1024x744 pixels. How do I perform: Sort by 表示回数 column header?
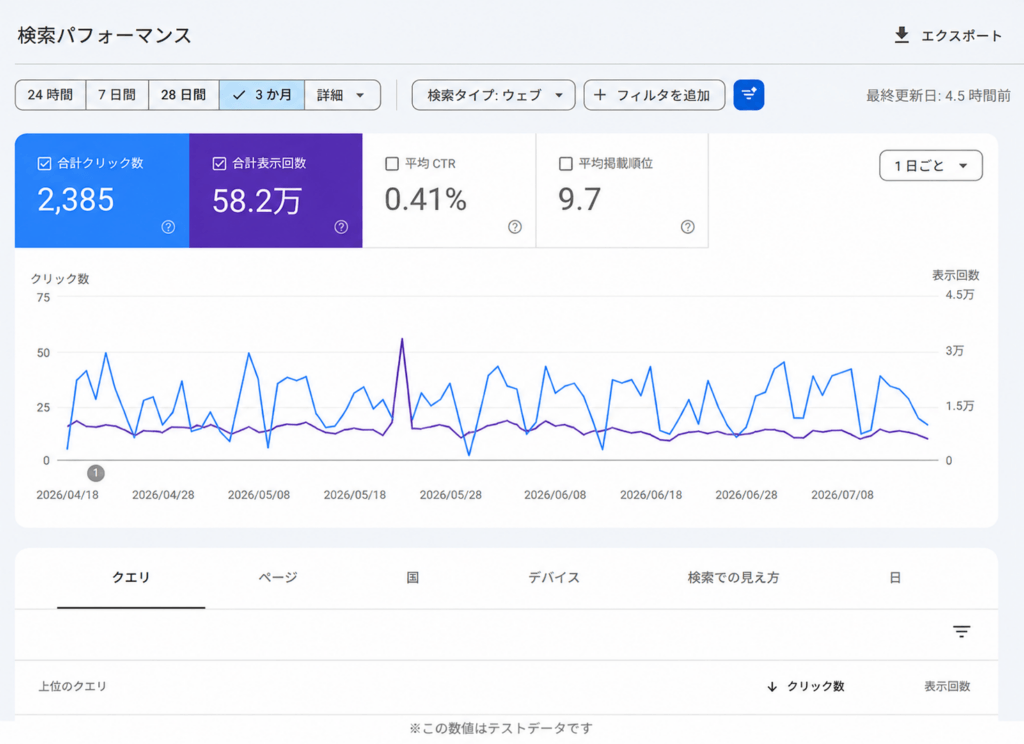point(947,687)
